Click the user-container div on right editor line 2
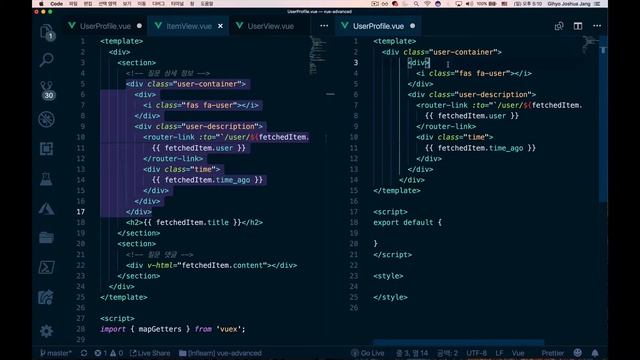The image size is (640, 360). coord(442,52)
